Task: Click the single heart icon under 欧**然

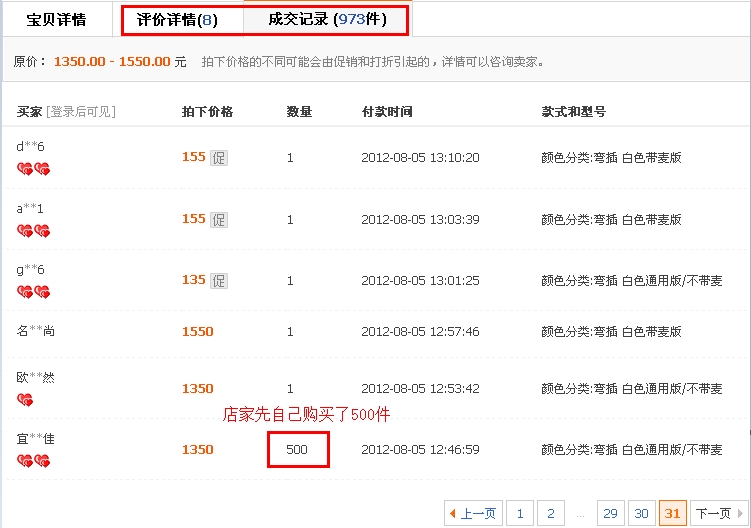Action: [x=25, y=400]
